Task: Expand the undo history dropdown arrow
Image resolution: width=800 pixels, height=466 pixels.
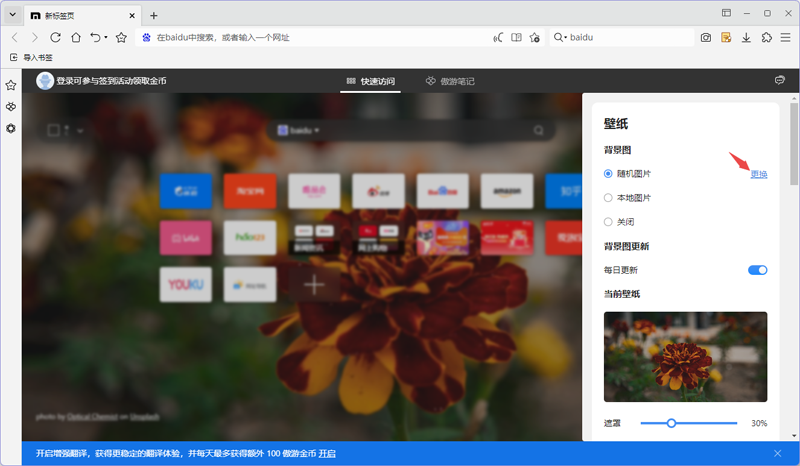Action: (x=106, y=37)
